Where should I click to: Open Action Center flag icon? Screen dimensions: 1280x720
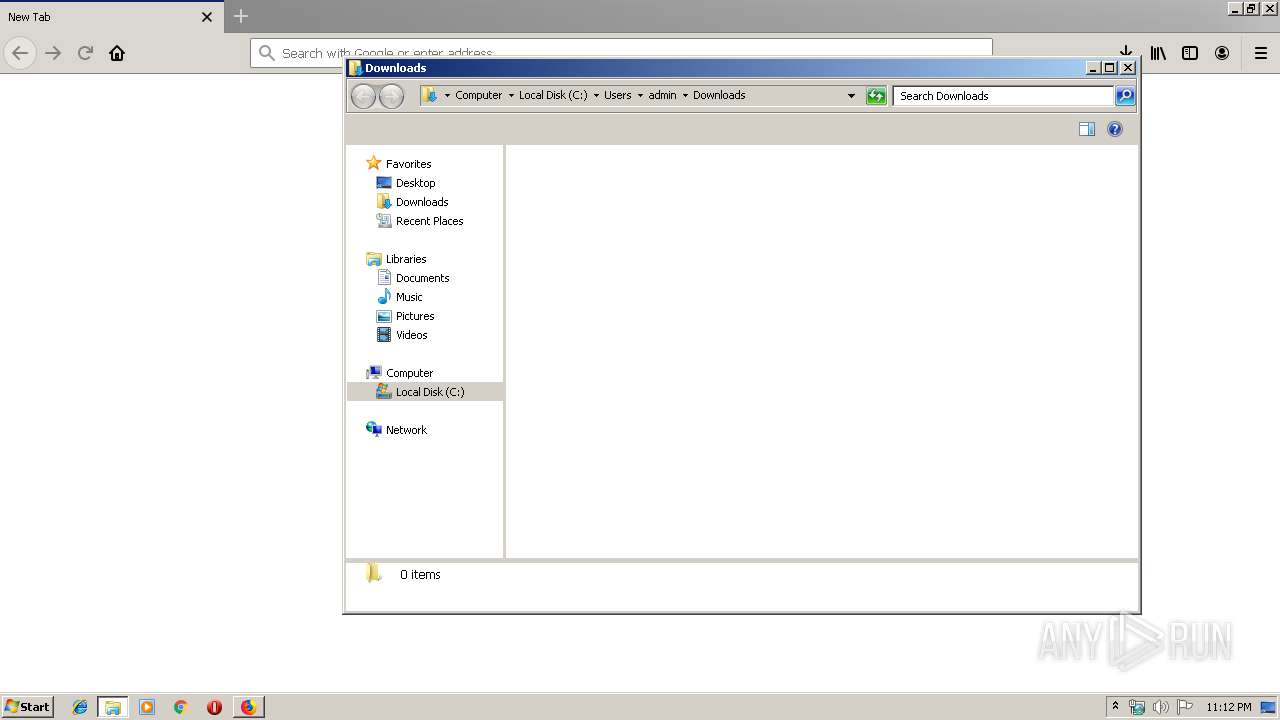click(x=1185, y=707)
